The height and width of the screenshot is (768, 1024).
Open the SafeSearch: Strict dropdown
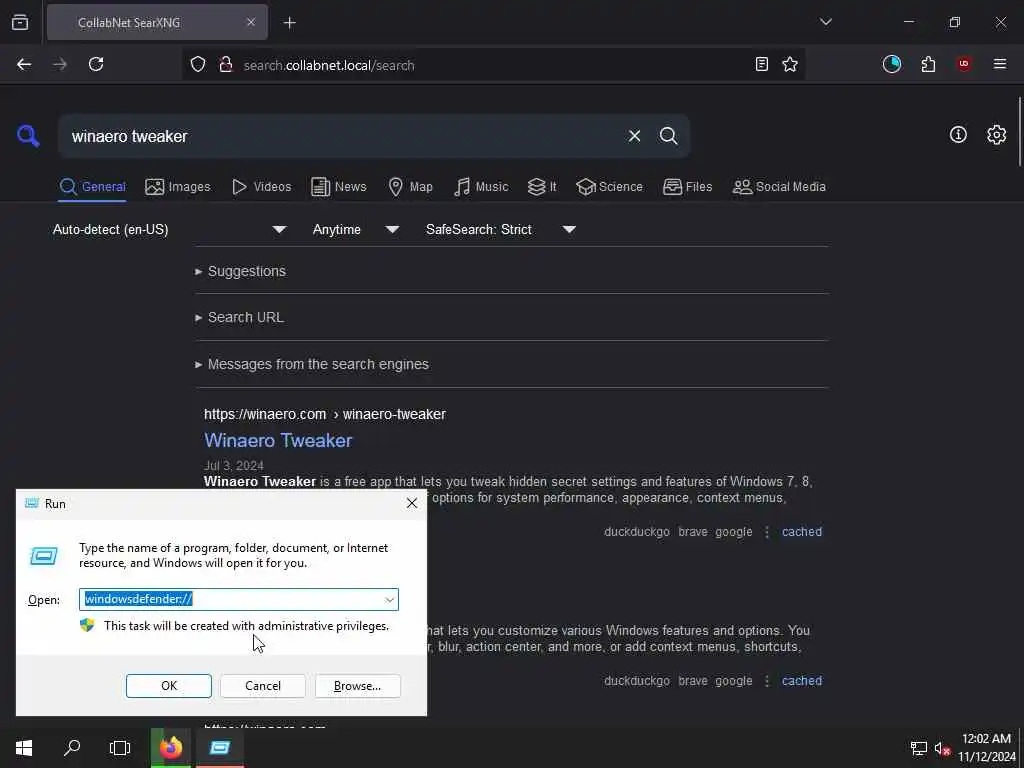pyautogui.click(x=501, y=229)
